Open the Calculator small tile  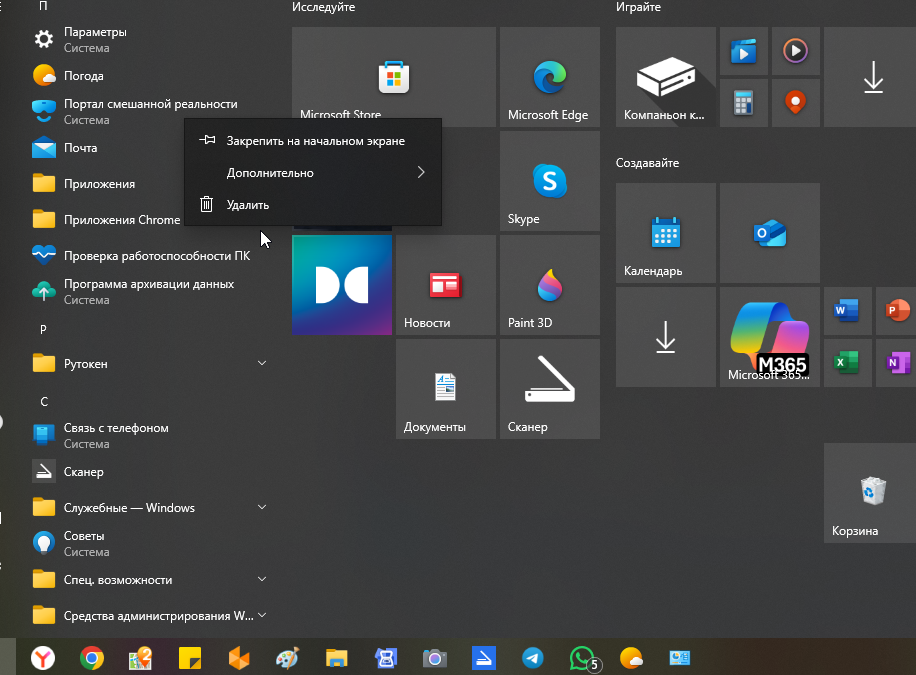pos(744,103)
